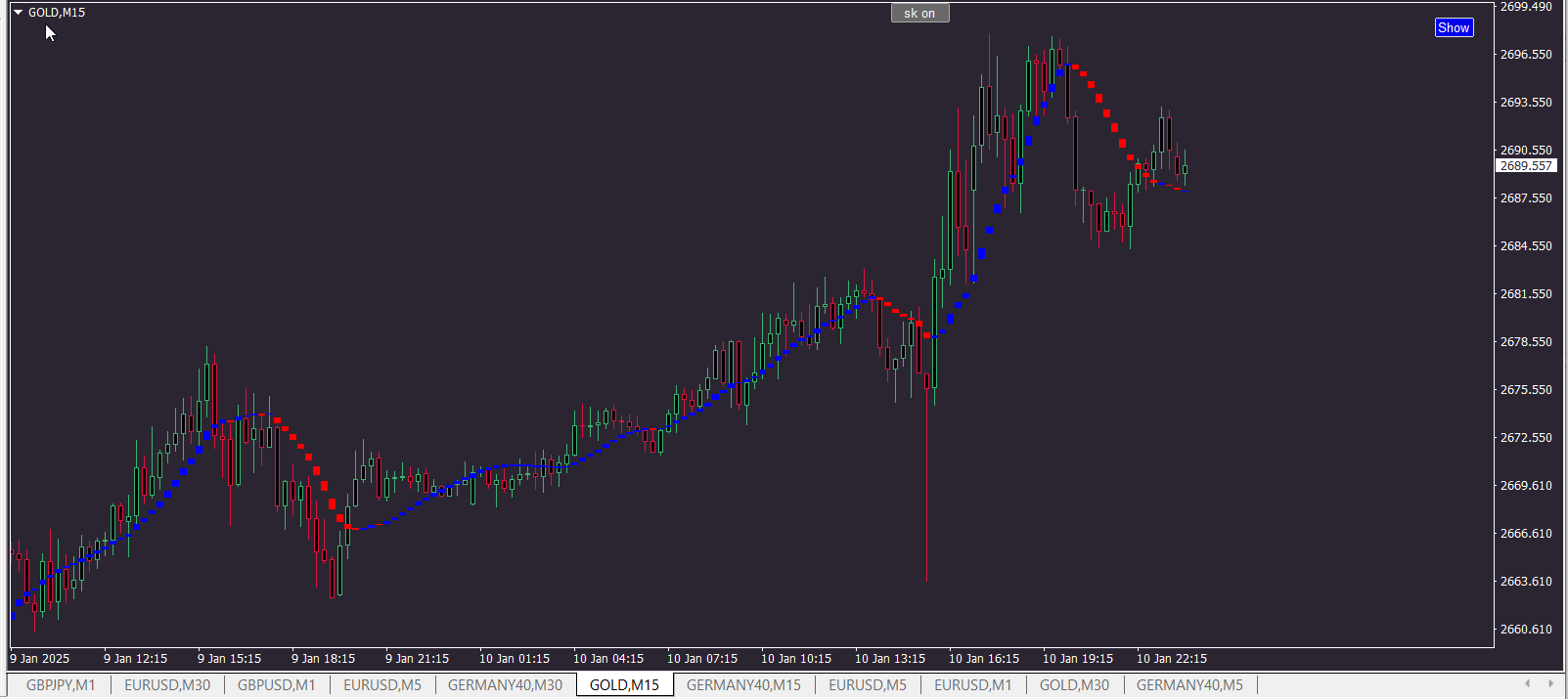1568x699 pixels.
Task: Click the '9 Jan 2025' date label
Action: 40,659
